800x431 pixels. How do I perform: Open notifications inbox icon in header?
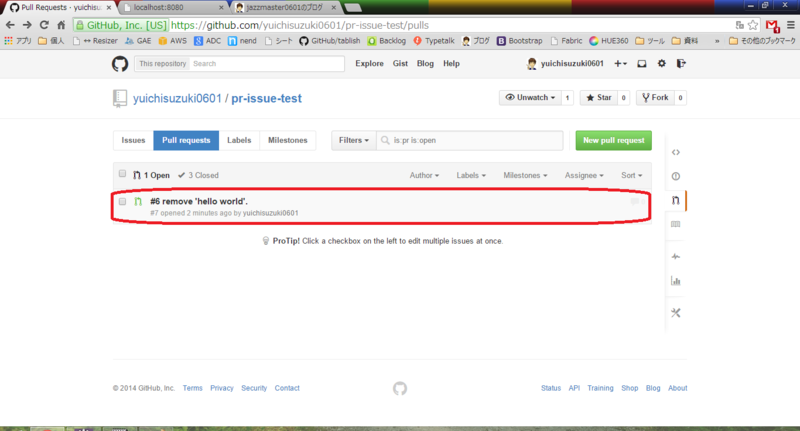(x=642, y=64)
